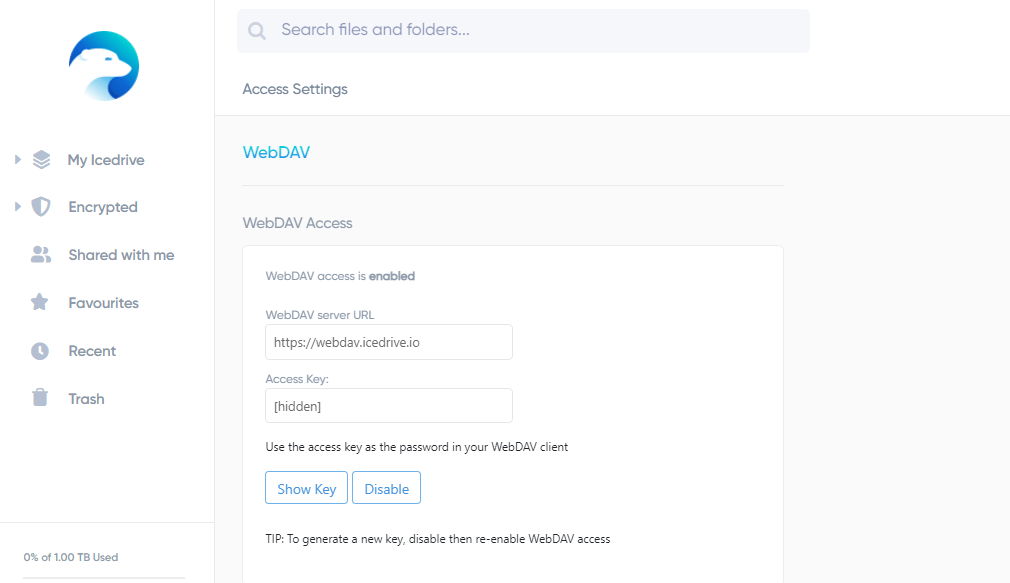Click the My Icedrive layers icon
This screenshot has height=583, width=1010.
[x=41, y=160]
